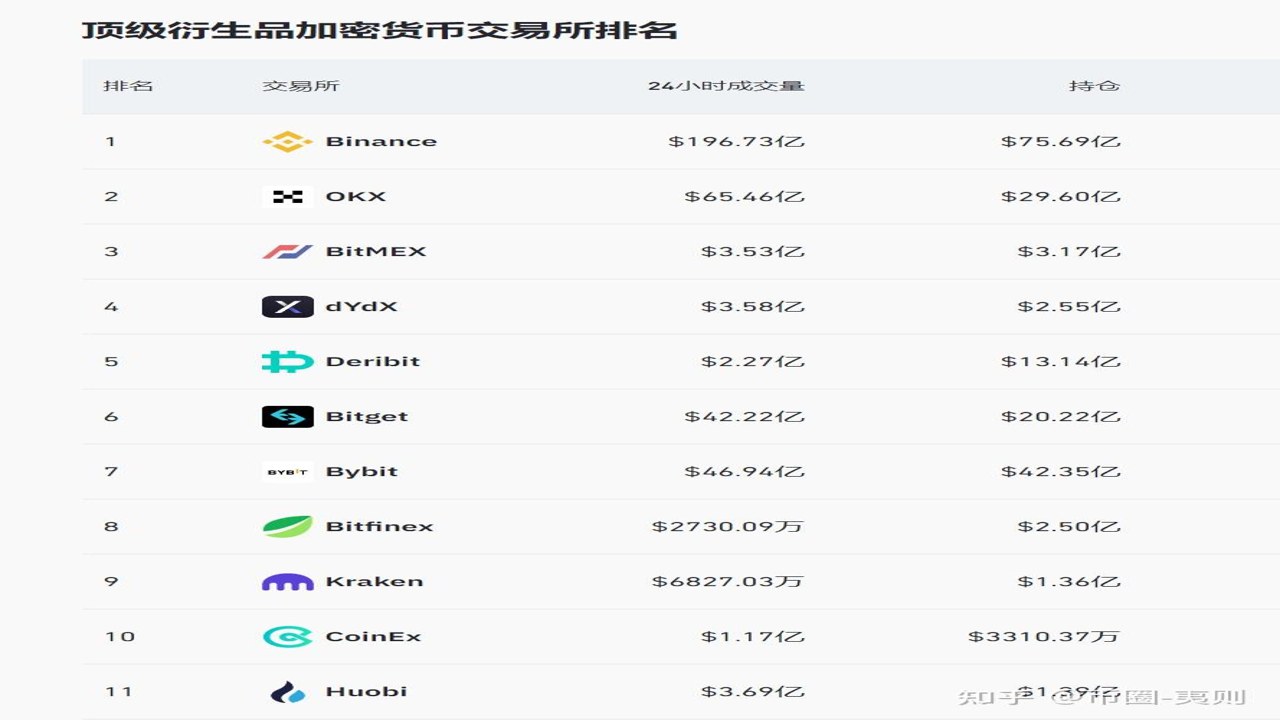Sort by 24小时成交量 column header
This screenshot has height=720, width=1280.
(x=726, y=86)
